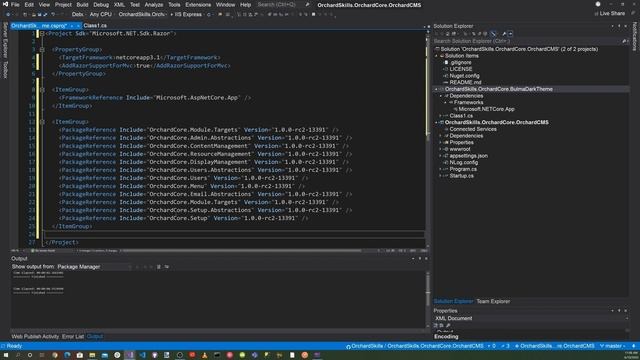This screenshot has height=360, width=640.
Task: Switch to the Team Explorer tab
Action: (x=493, y=301)
